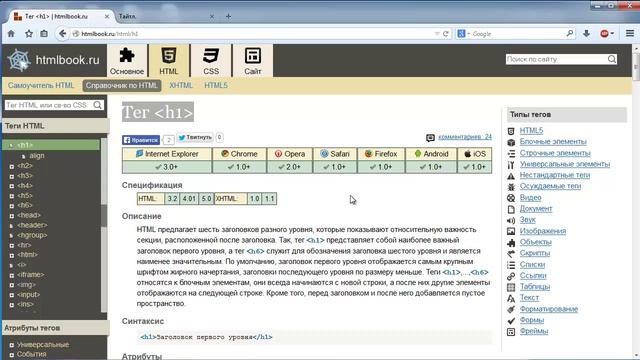
Task: Click the bug icon for Осуждаемые теги
Action: coord(511,187)
